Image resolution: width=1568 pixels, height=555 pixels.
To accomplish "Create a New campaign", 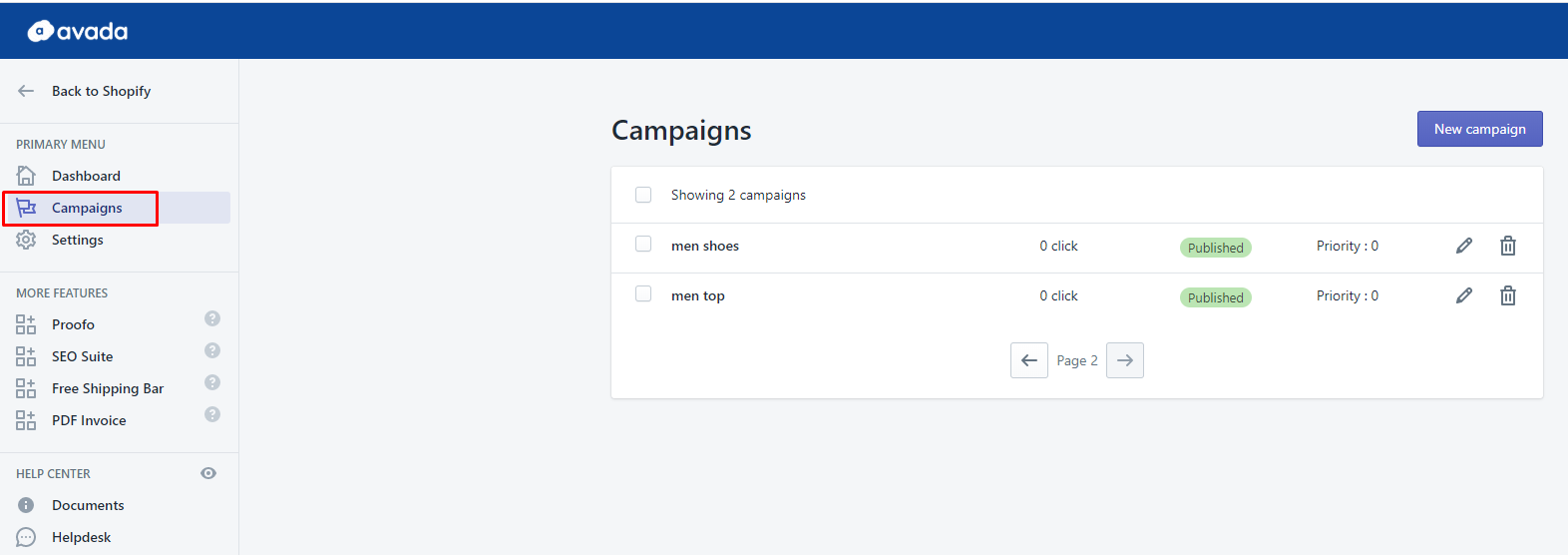I will click(1480, 129).
